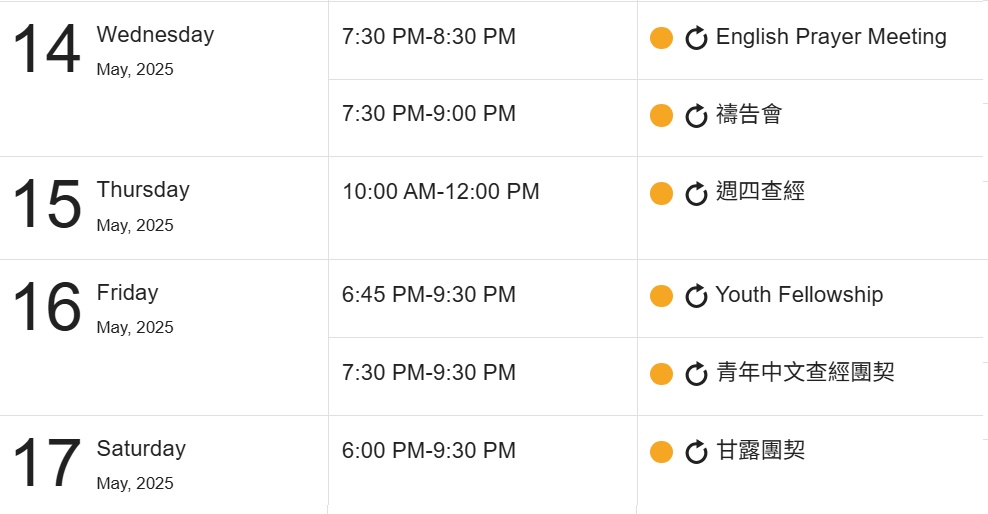This screenshot has width=988, height=514.
Task: Click orange dot for 甘露團契 event
Action: click(662, 452)
